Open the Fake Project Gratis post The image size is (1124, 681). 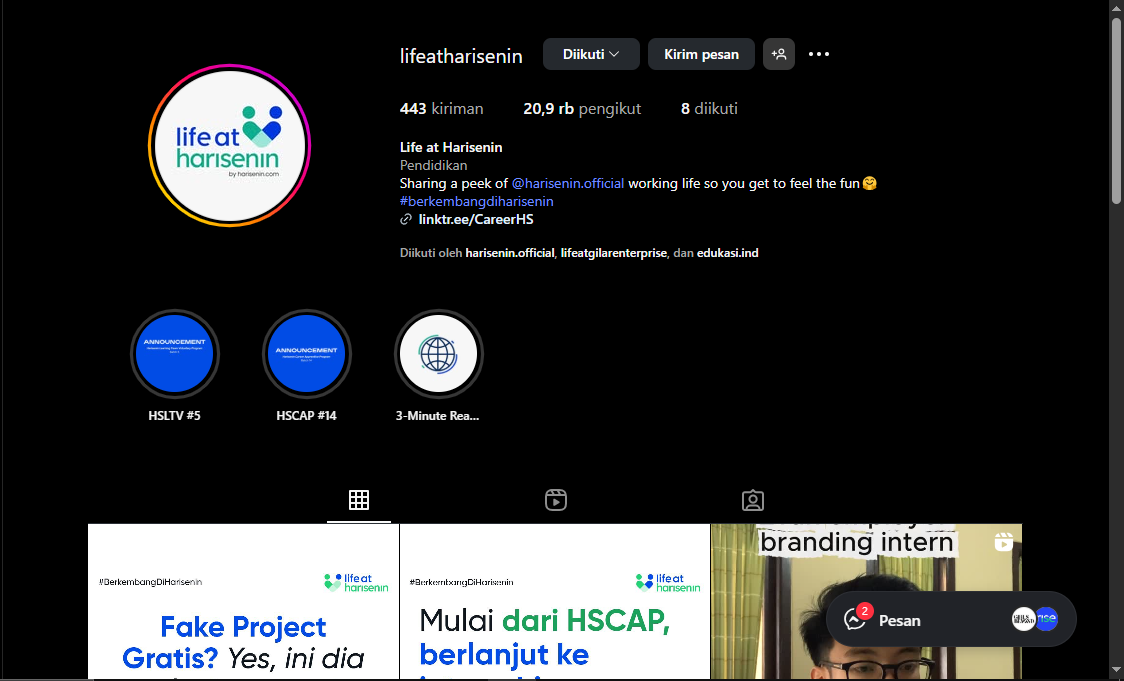pyautogui.click(x=243, y=602)
